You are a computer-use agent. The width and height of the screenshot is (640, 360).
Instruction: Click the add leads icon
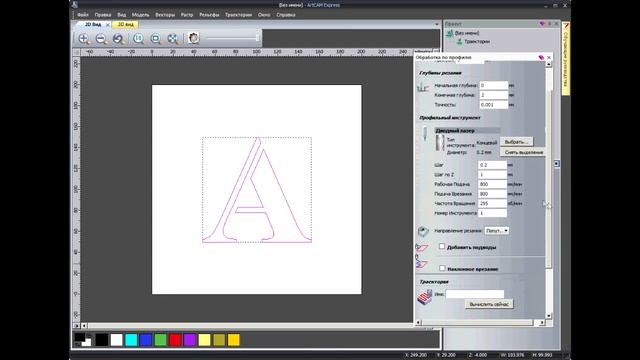click(x=421, y=247)
